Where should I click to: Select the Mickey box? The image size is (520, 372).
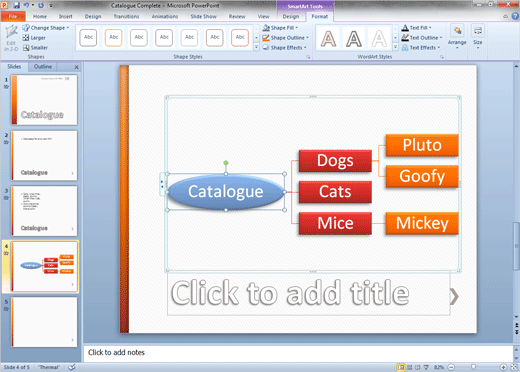[422, 223]
